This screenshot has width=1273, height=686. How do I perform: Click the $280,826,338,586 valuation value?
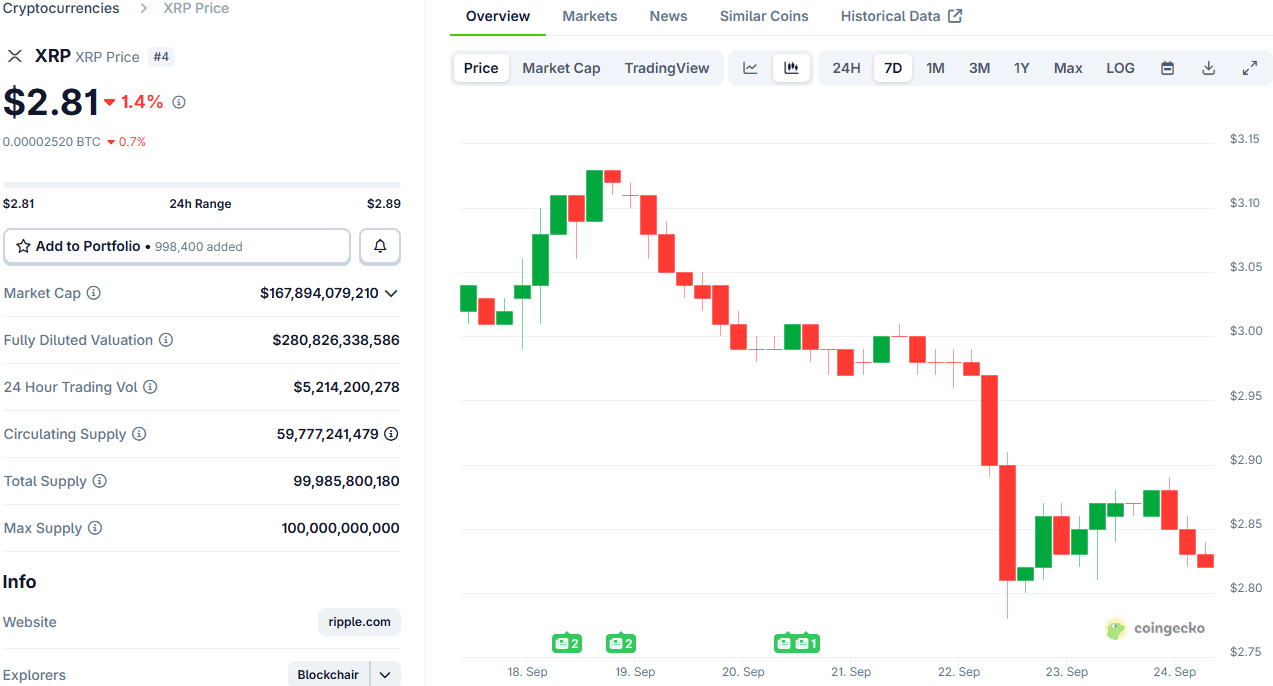point(336,340)
